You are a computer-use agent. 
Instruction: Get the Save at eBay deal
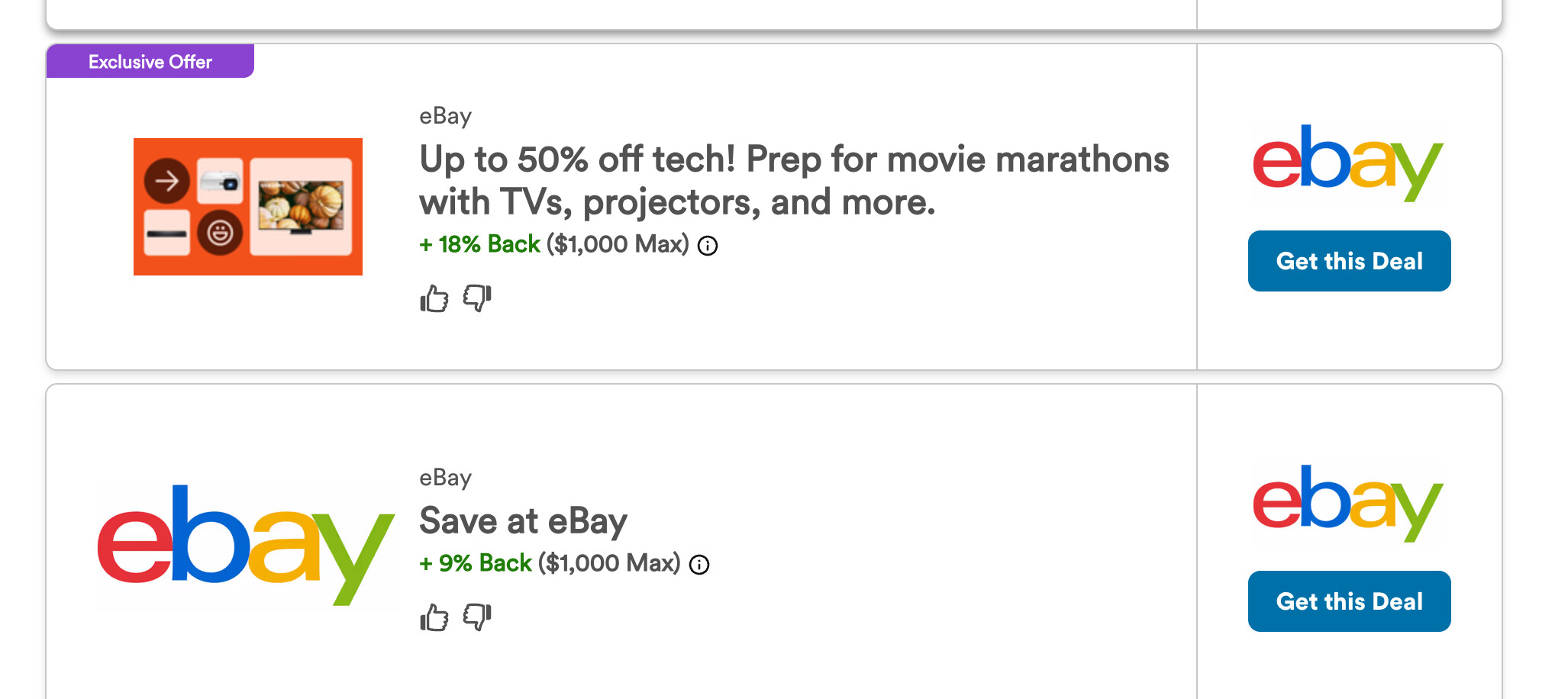pos(1349,601)
